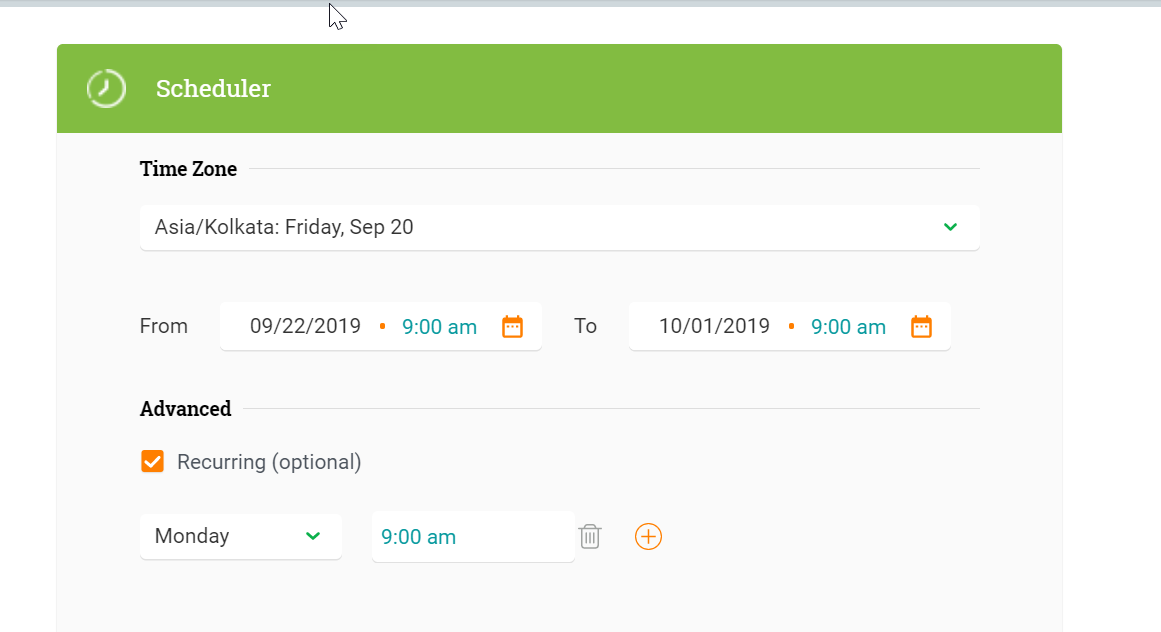Edit the To date 10/01/2019

tap(715, 326)
